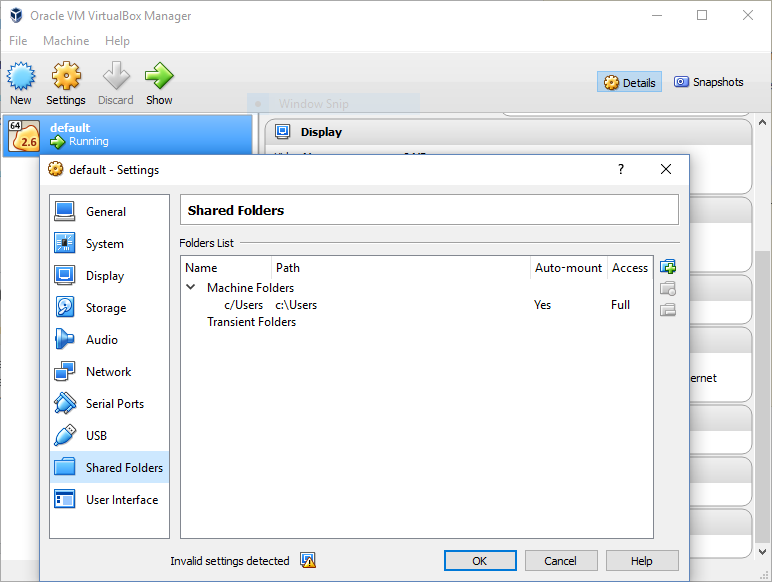This screenshot has height=582, width=772.
Task: Click the manager details scrollbar thumb
Action: click(x=762, y=396)
